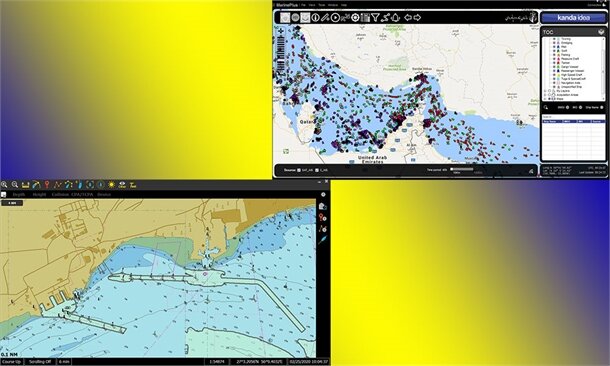Image resolution: width=610 pixels, height=366 pixels.
Task: Toggle the Fishing layer checkbox in TOC
Action: (554, 55)
